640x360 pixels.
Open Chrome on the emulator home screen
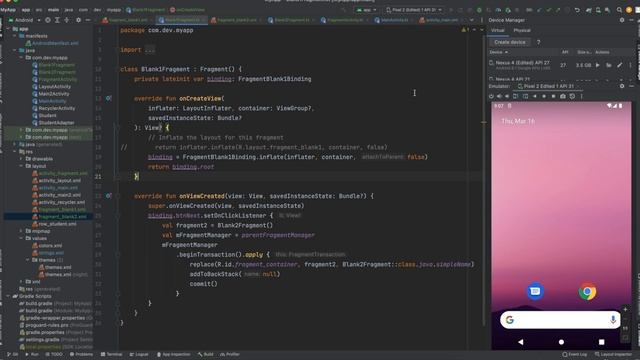tap(587, 291)
